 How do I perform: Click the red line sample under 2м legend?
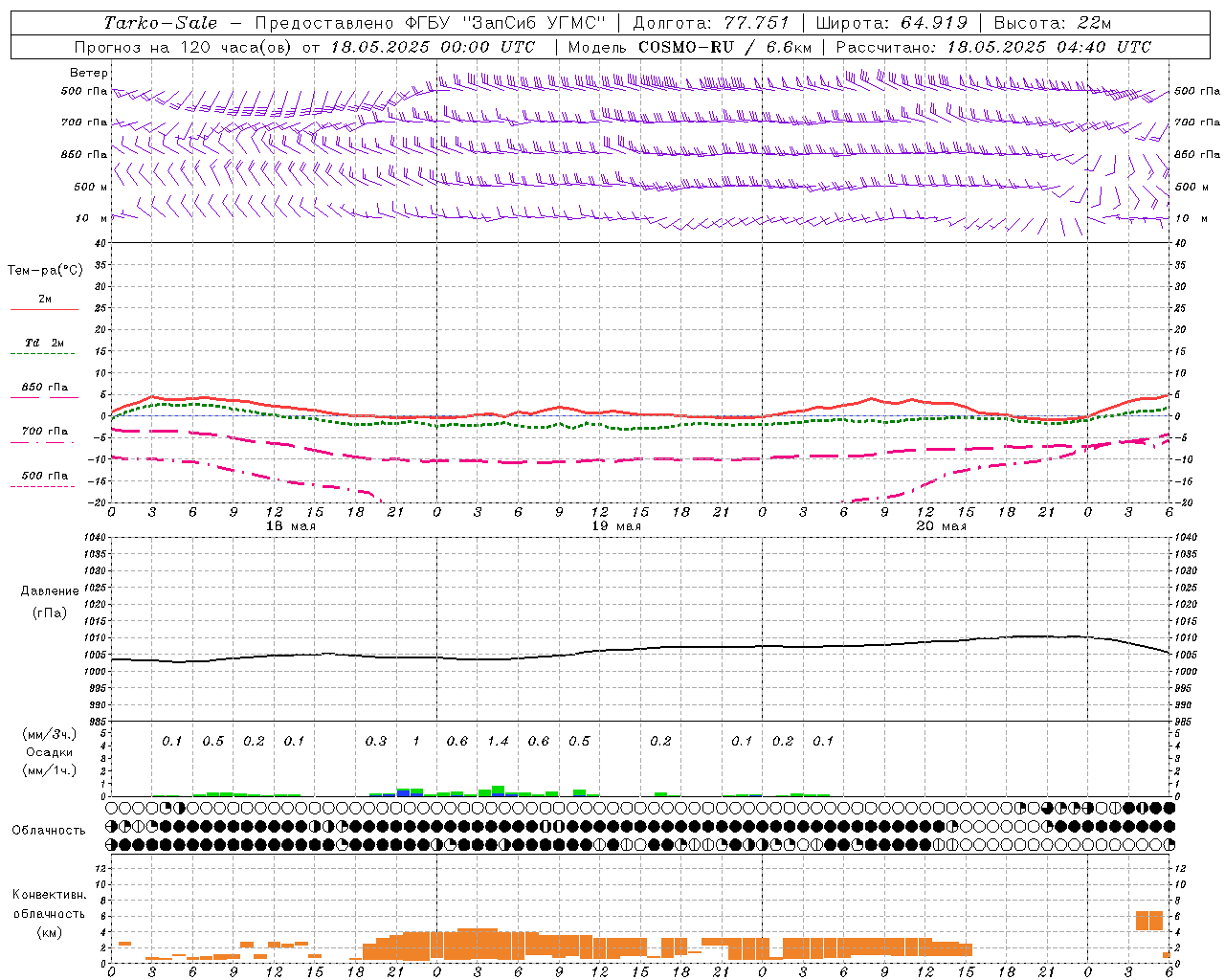pos(44,310)
